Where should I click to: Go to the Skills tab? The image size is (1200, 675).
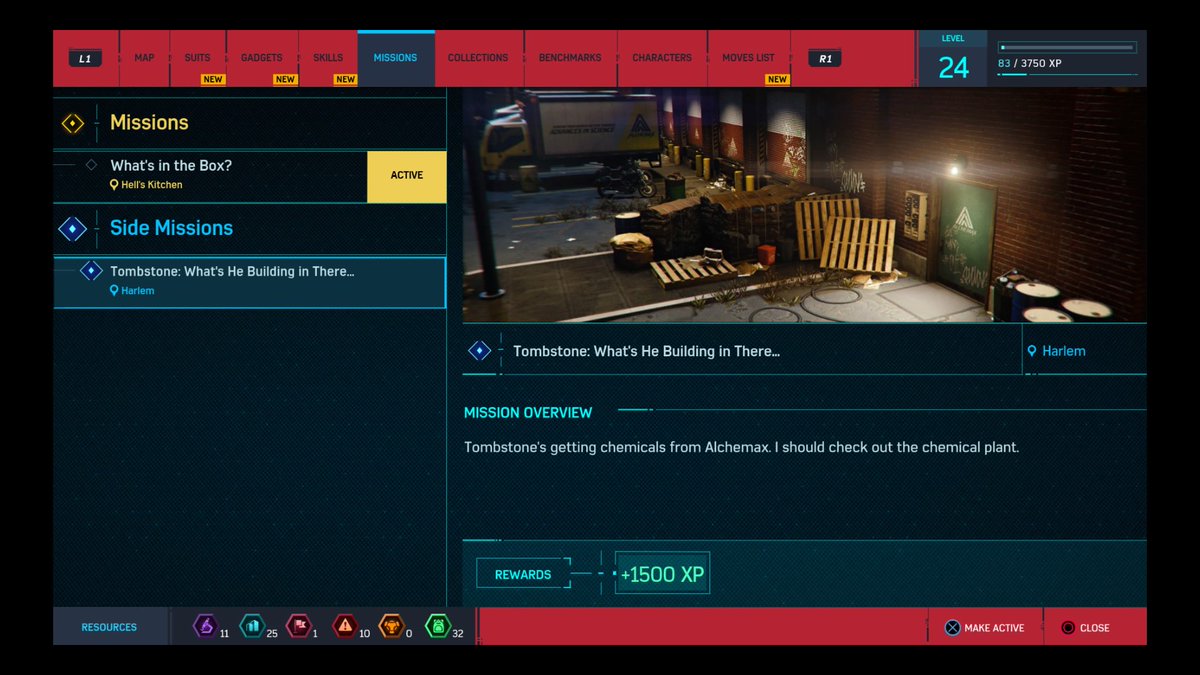(x=328, y=58)
